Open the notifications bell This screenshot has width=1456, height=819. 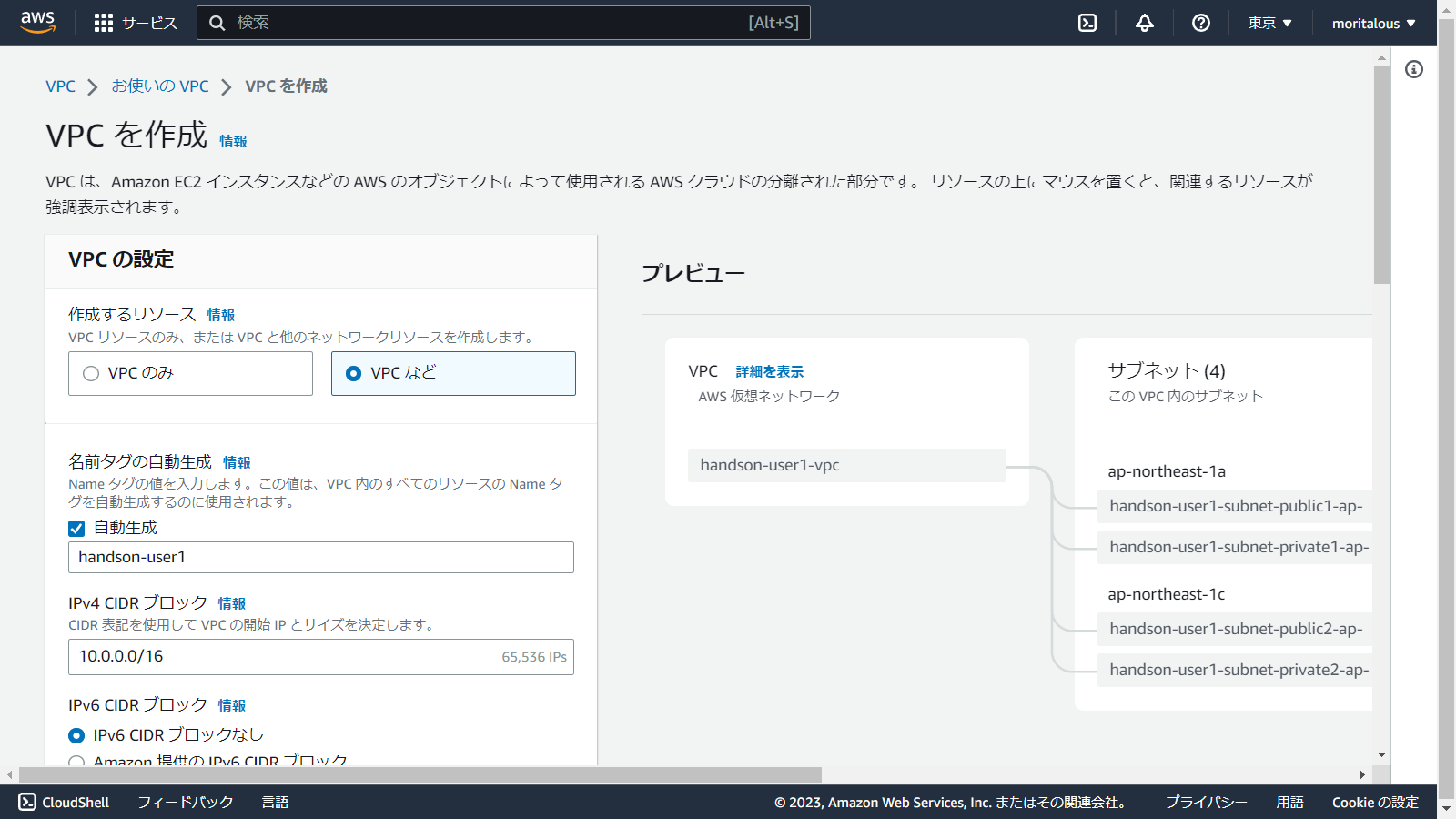pos(1143,23)
